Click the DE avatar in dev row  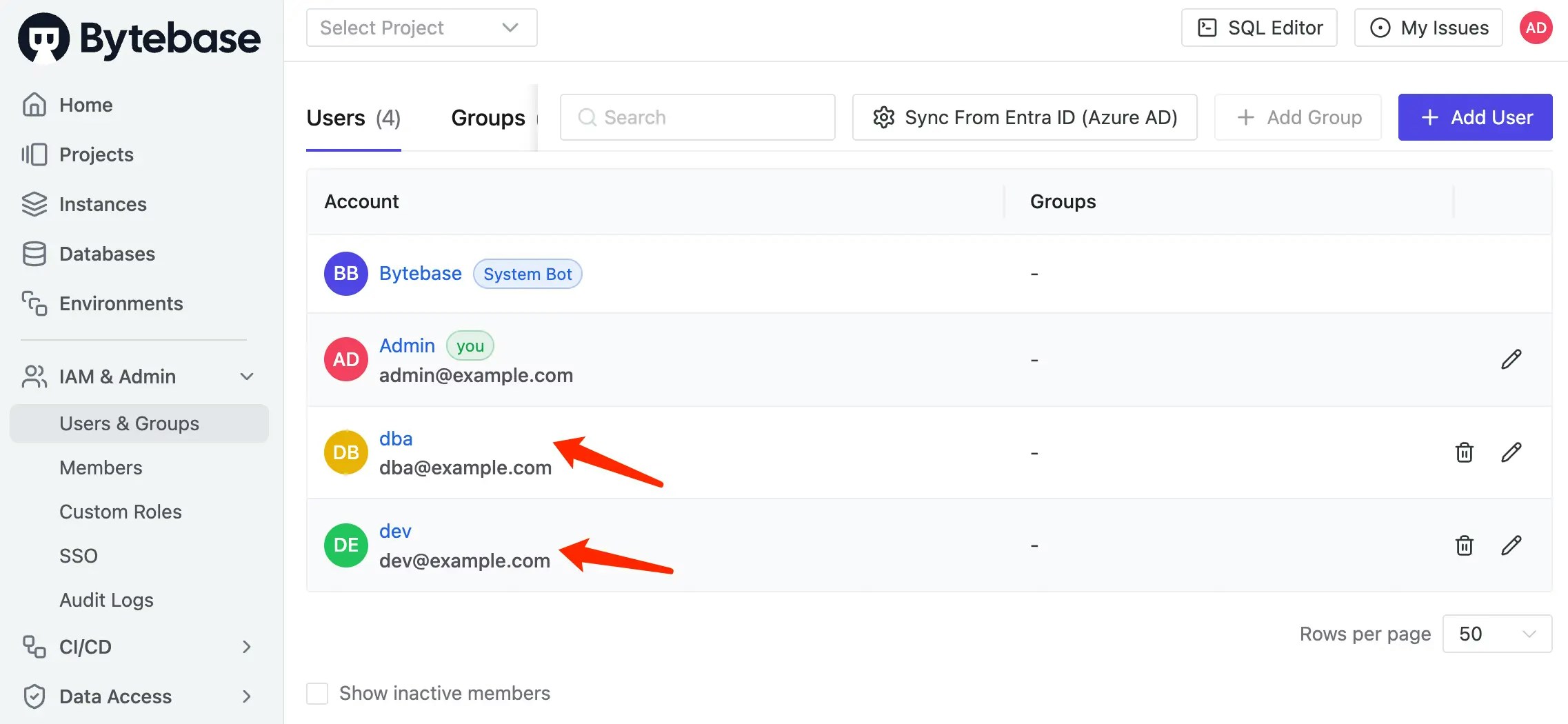[346, 545]
